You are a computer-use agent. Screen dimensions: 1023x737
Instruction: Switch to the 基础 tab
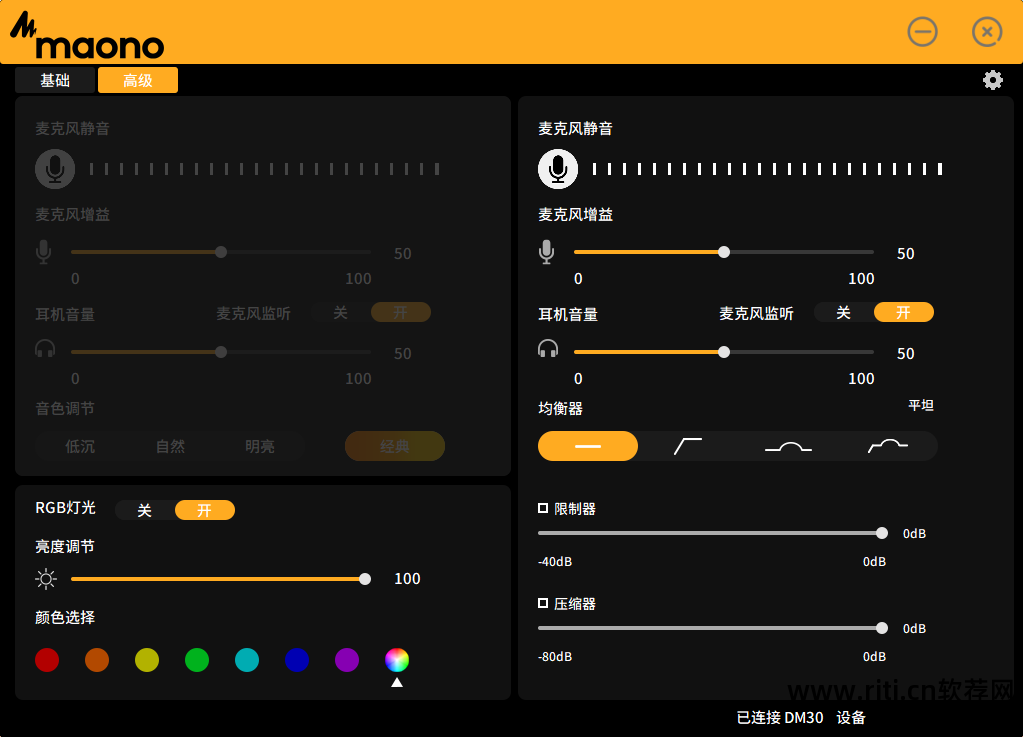[x=55, y=80]
